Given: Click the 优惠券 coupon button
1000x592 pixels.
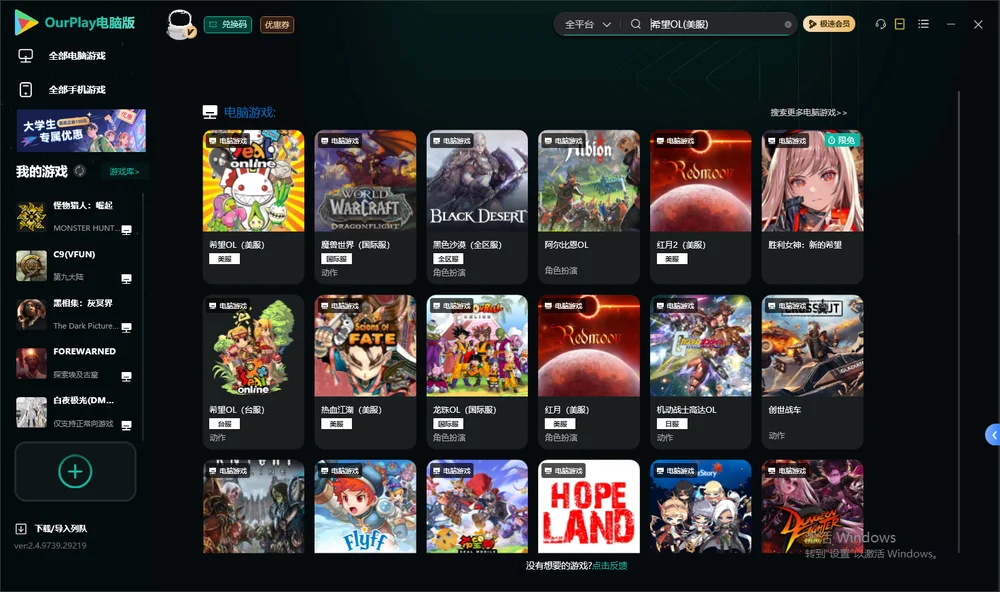Looking at the screenshot, I should click(x=277, y=25).
